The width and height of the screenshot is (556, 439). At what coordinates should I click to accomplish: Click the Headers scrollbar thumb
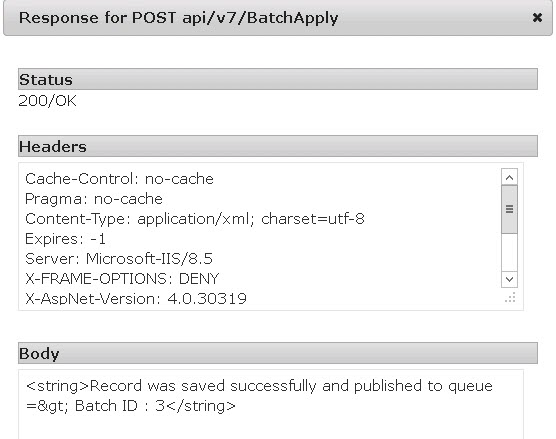[x=510, y=209]
